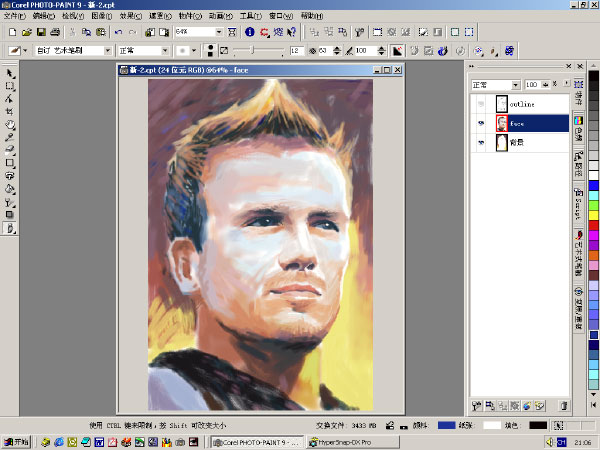Image resolution: width=600 pixels, height=450 pixels.
Task: Open the 帮助 (Help) menu
Action: tap(311, 16)
